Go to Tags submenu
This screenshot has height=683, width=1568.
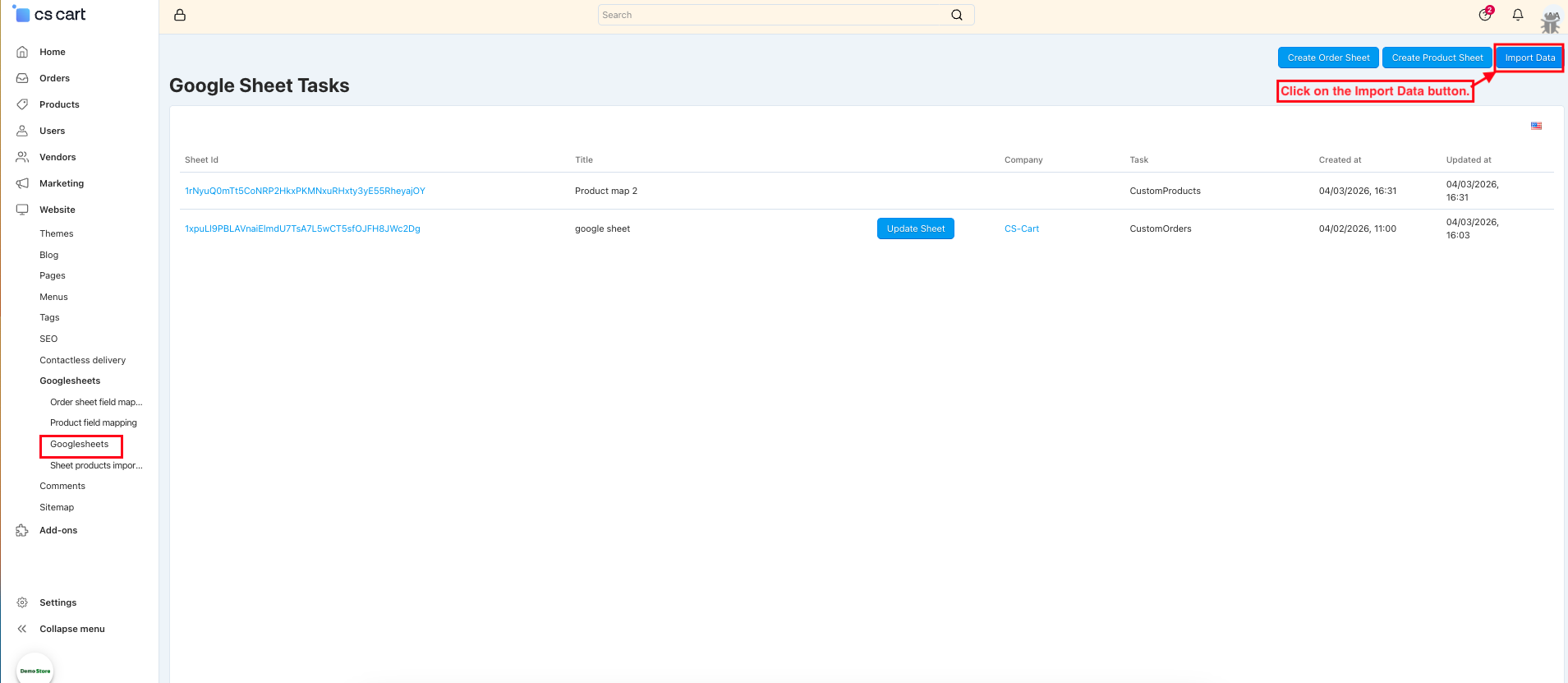[x=49, y=317]
